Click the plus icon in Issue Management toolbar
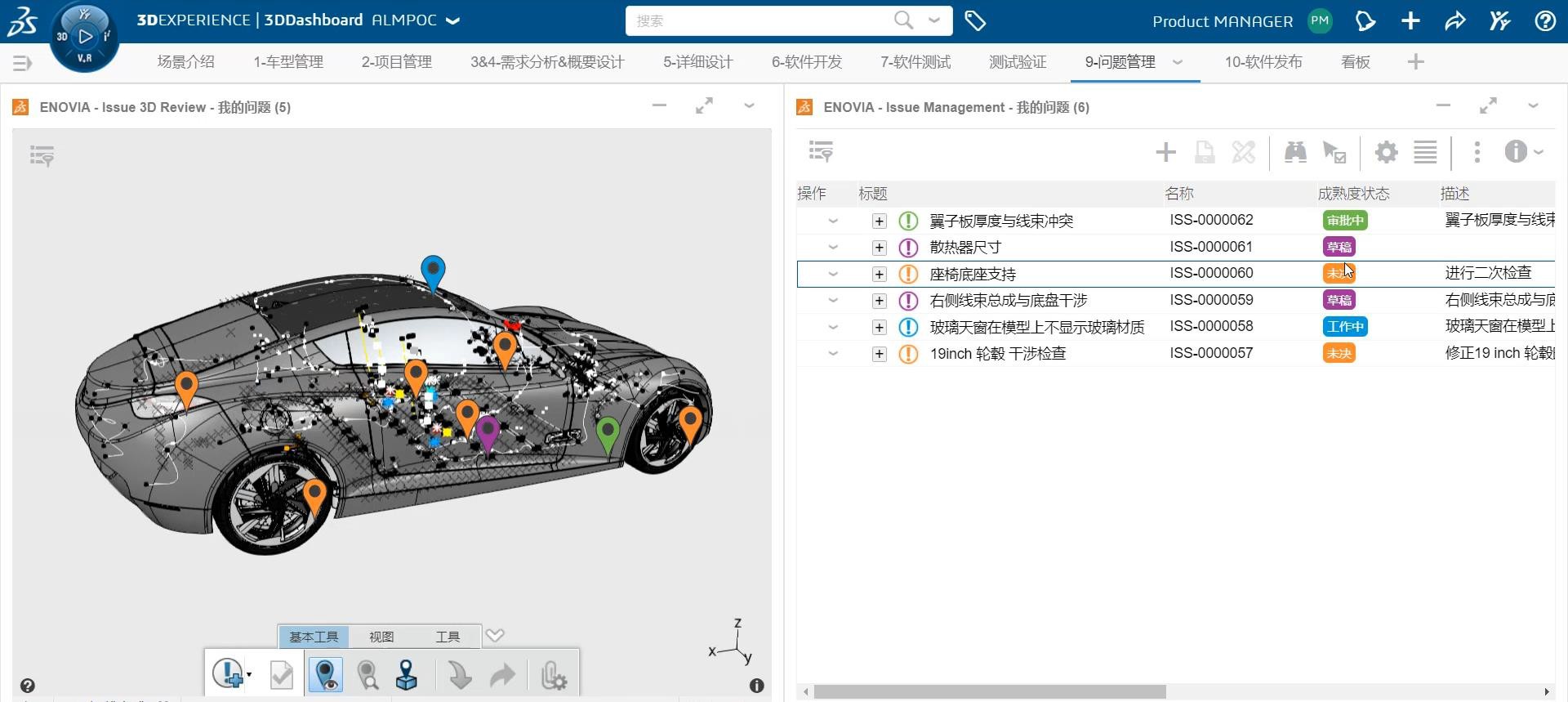 (1166, 152)
